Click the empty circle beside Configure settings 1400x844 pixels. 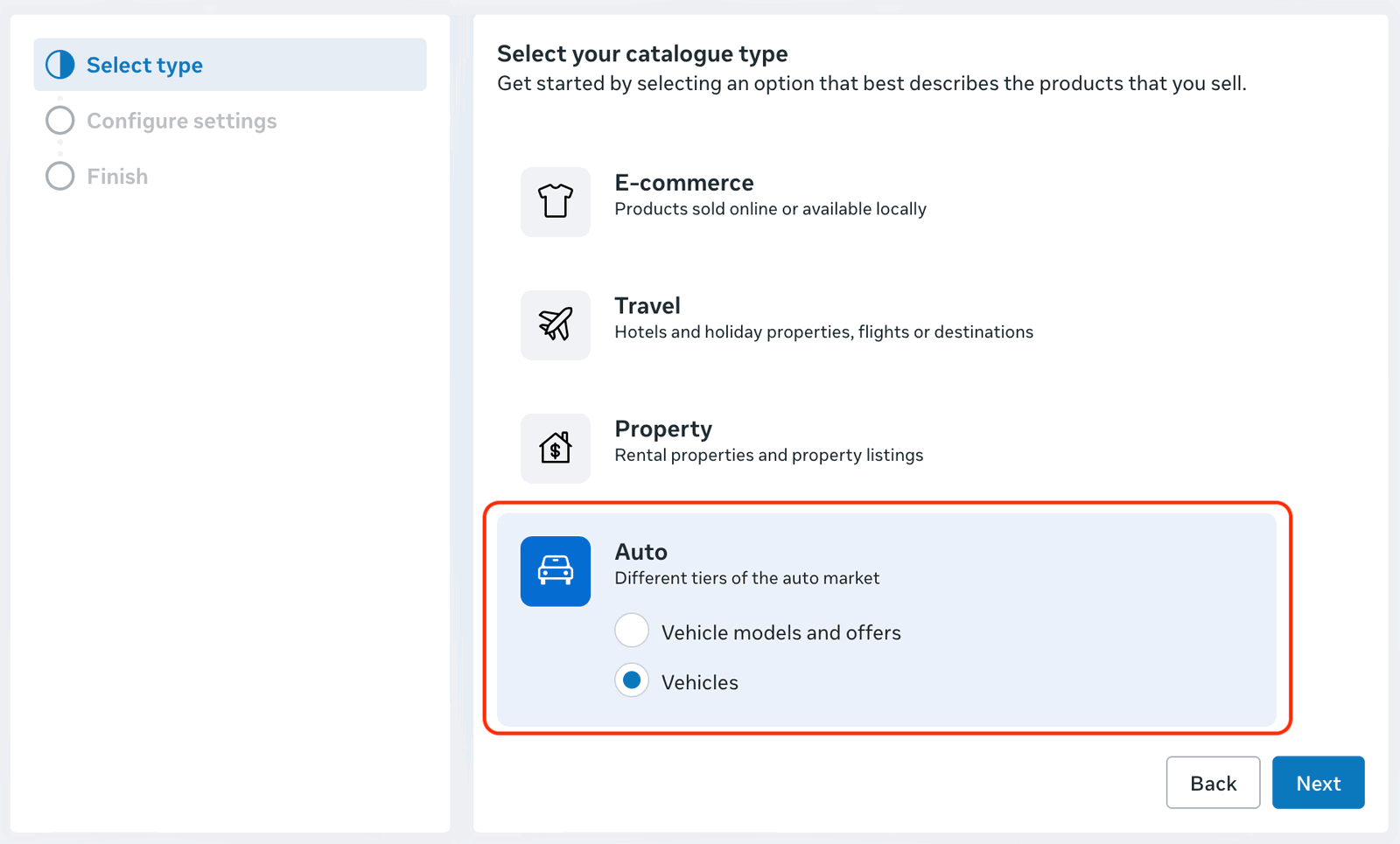(x=60, y=121)
